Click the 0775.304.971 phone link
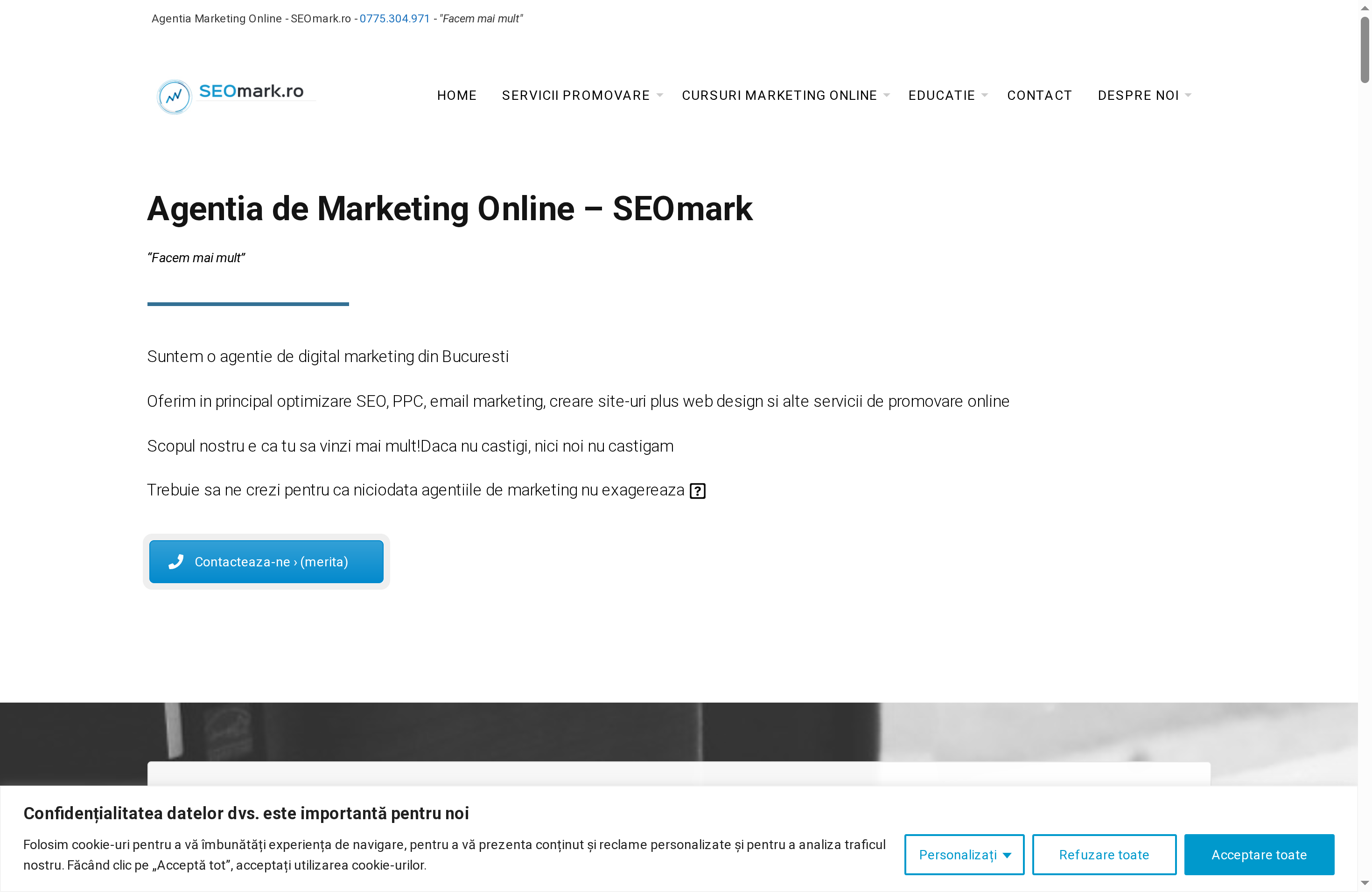The height and width of the screenshot is (892, 1372). click(x=394, y=19)
